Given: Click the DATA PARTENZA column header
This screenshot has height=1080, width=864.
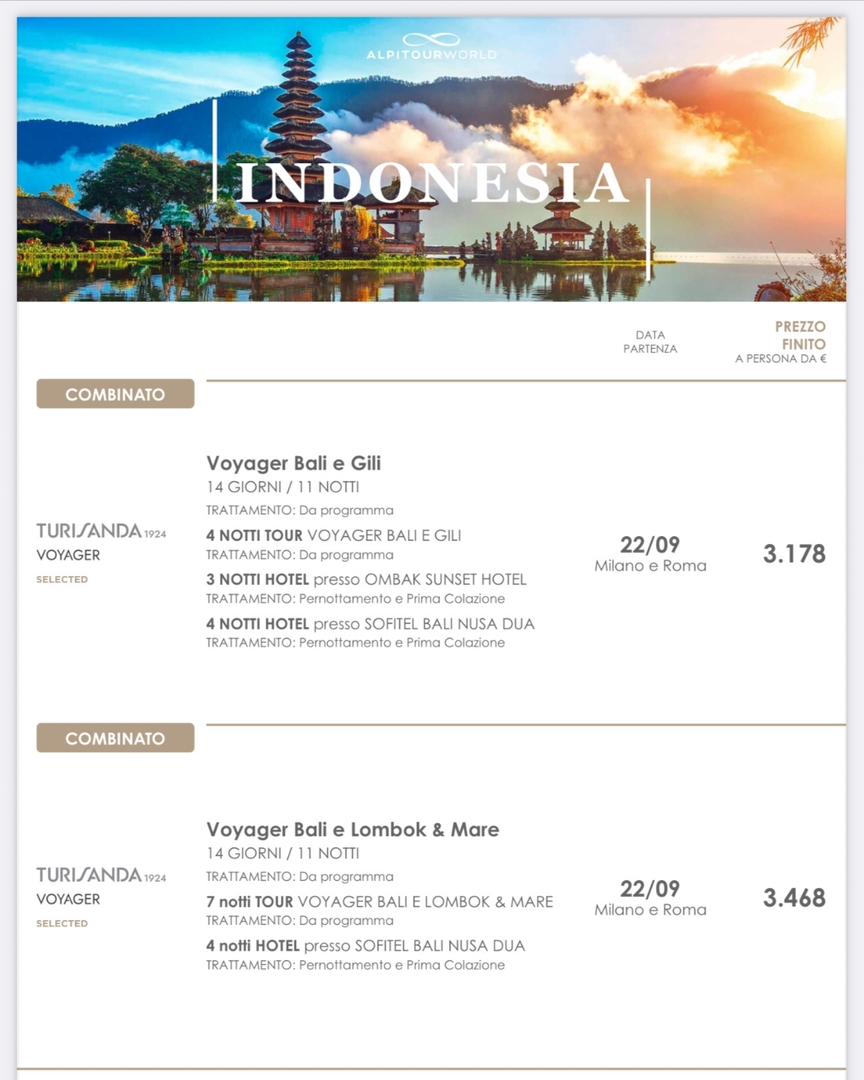Looking at the screenshot, I should 650,342.
